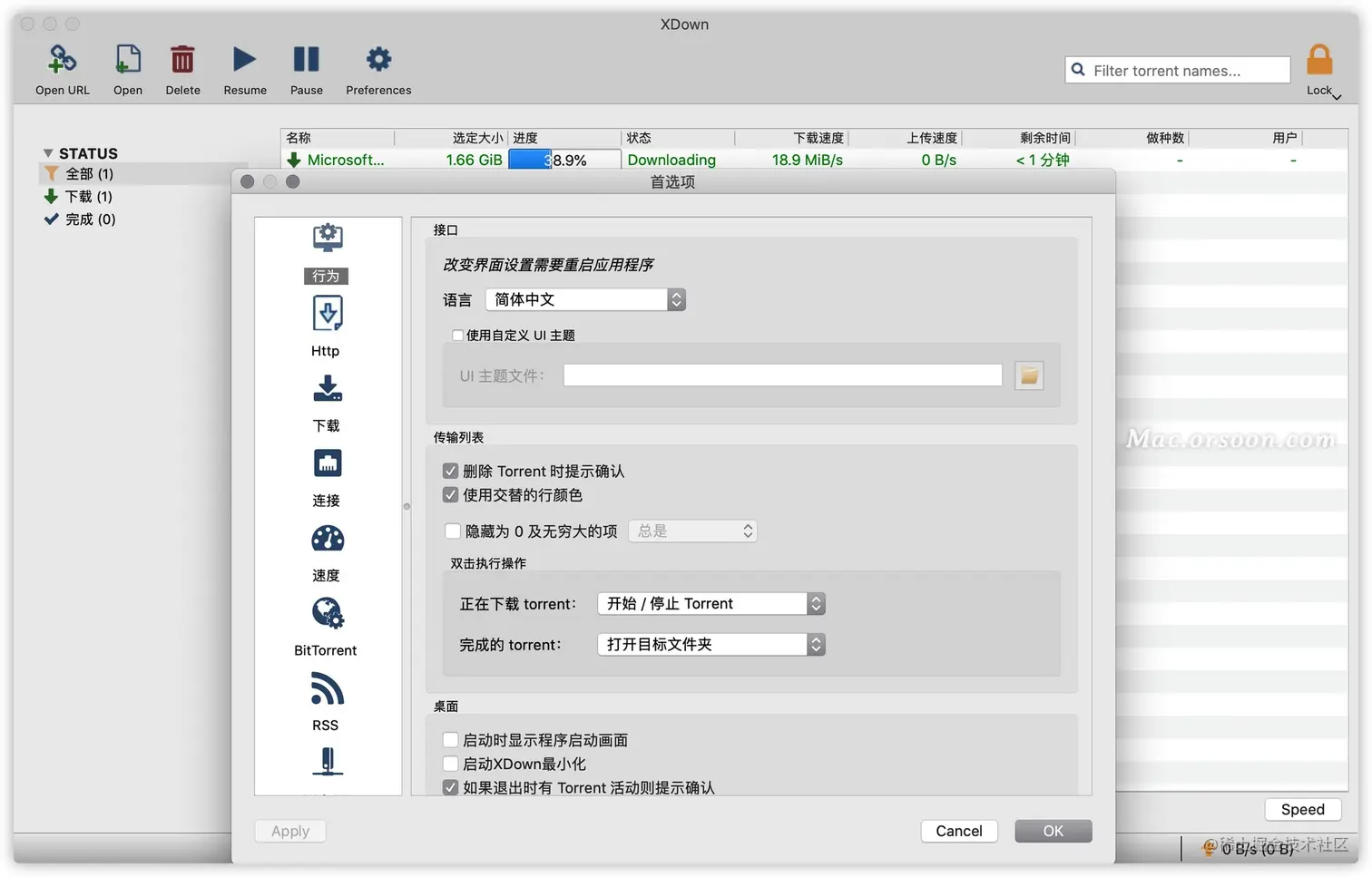Select the 完成 (0) status filter
The height and width of the screenshot is (877, 1372).
[x=91, y=219]
